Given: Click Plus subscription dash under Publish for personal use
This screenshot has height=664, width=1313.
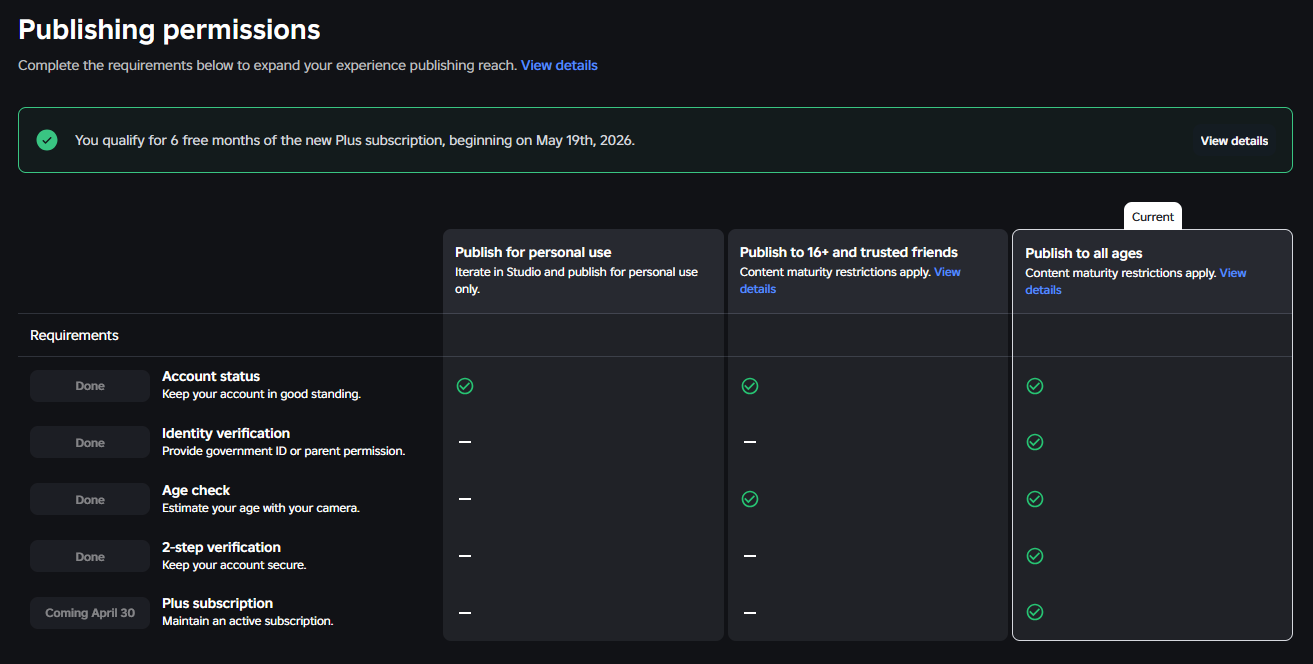Looking at the screenshot, I should pyautogui.click(x=465, y=612).
